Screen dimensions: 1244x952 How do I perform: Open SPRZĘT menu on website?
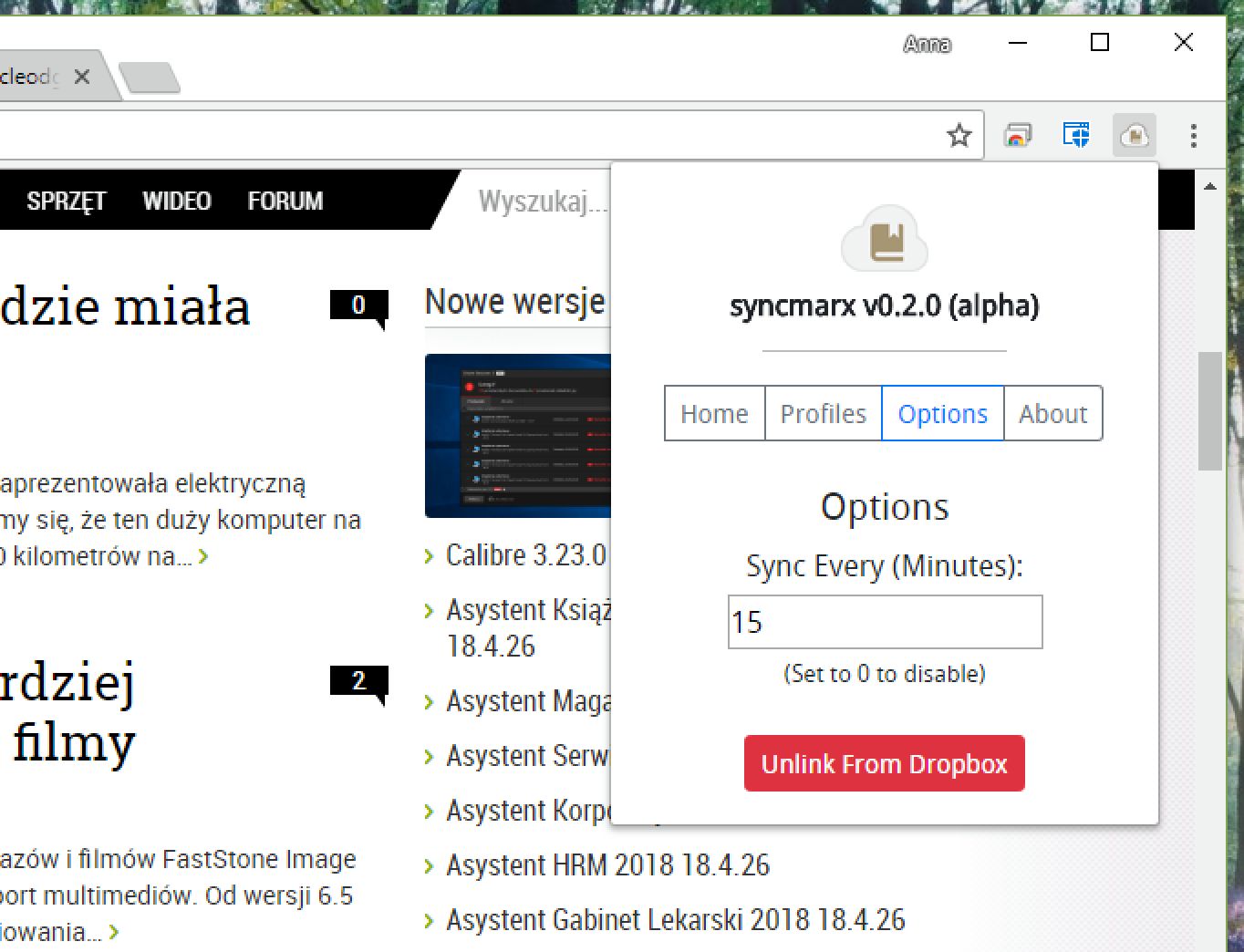[x=67, y=201]
